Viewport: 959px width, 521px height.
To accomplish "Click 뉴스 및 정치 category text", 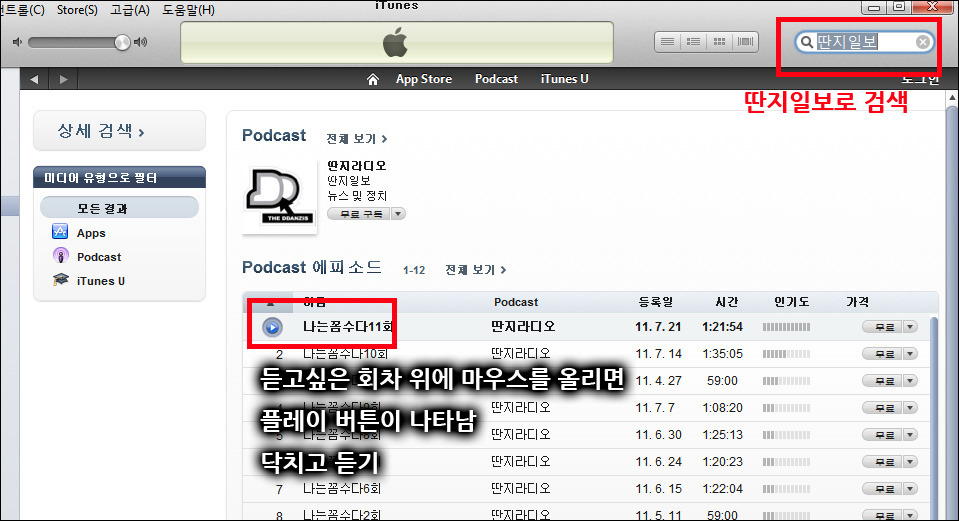I will 357,196.
